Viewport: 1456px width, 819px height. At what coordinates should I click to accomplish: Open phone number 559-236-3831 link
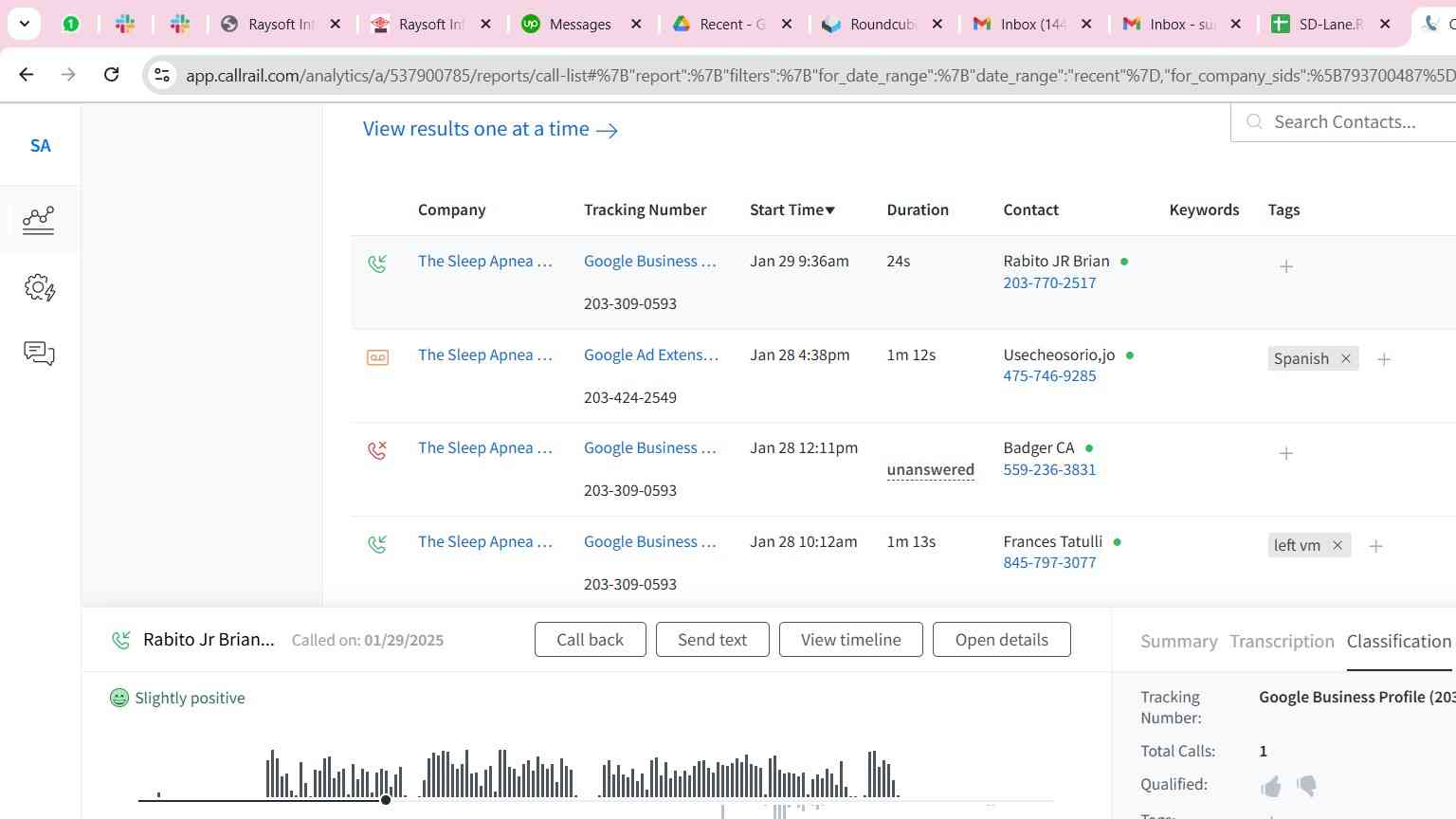coord(1049,469)
